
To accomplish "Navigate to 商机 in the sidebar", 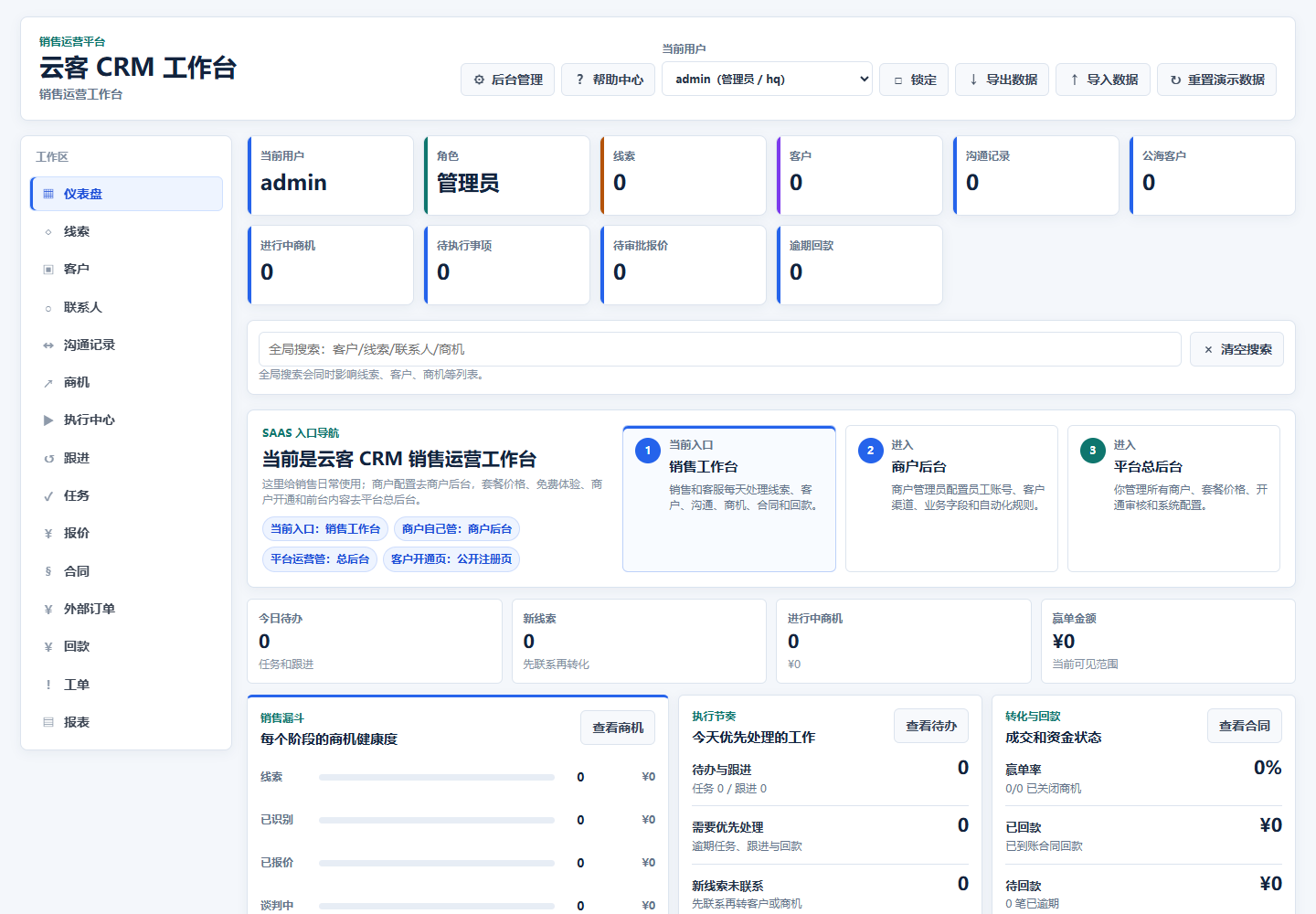I will coord(126,383).
